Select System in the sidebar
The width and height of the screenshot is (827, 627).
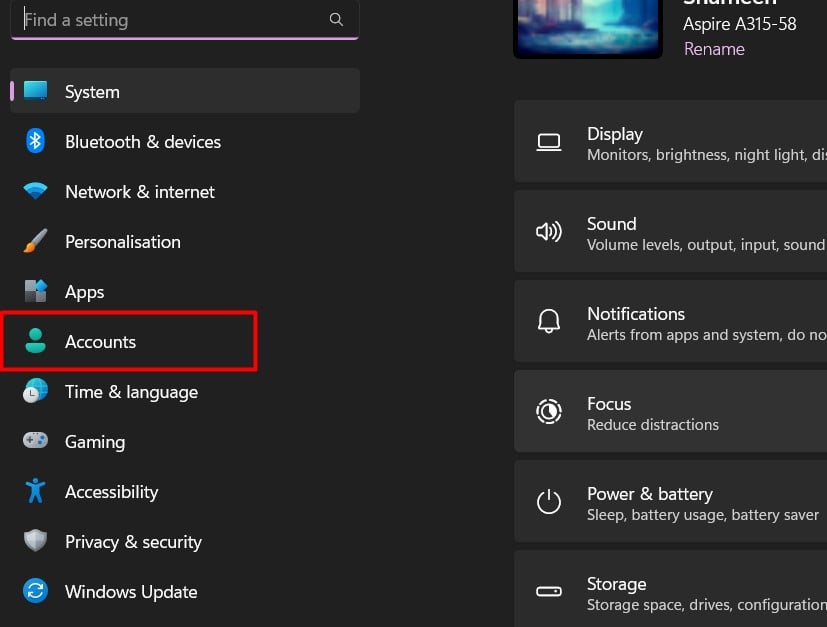(92, 92)
